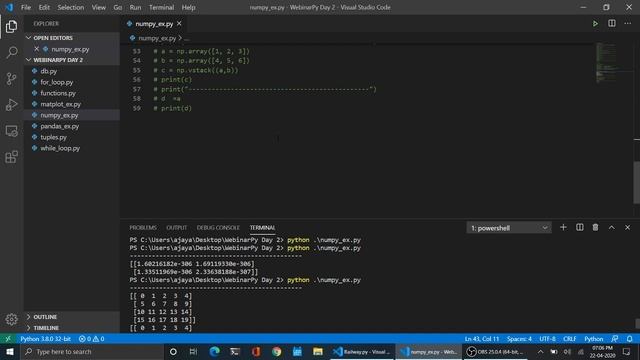
Task: Maximize the terminal panel size
Action: pyautogui.click(x=611, y=227)
